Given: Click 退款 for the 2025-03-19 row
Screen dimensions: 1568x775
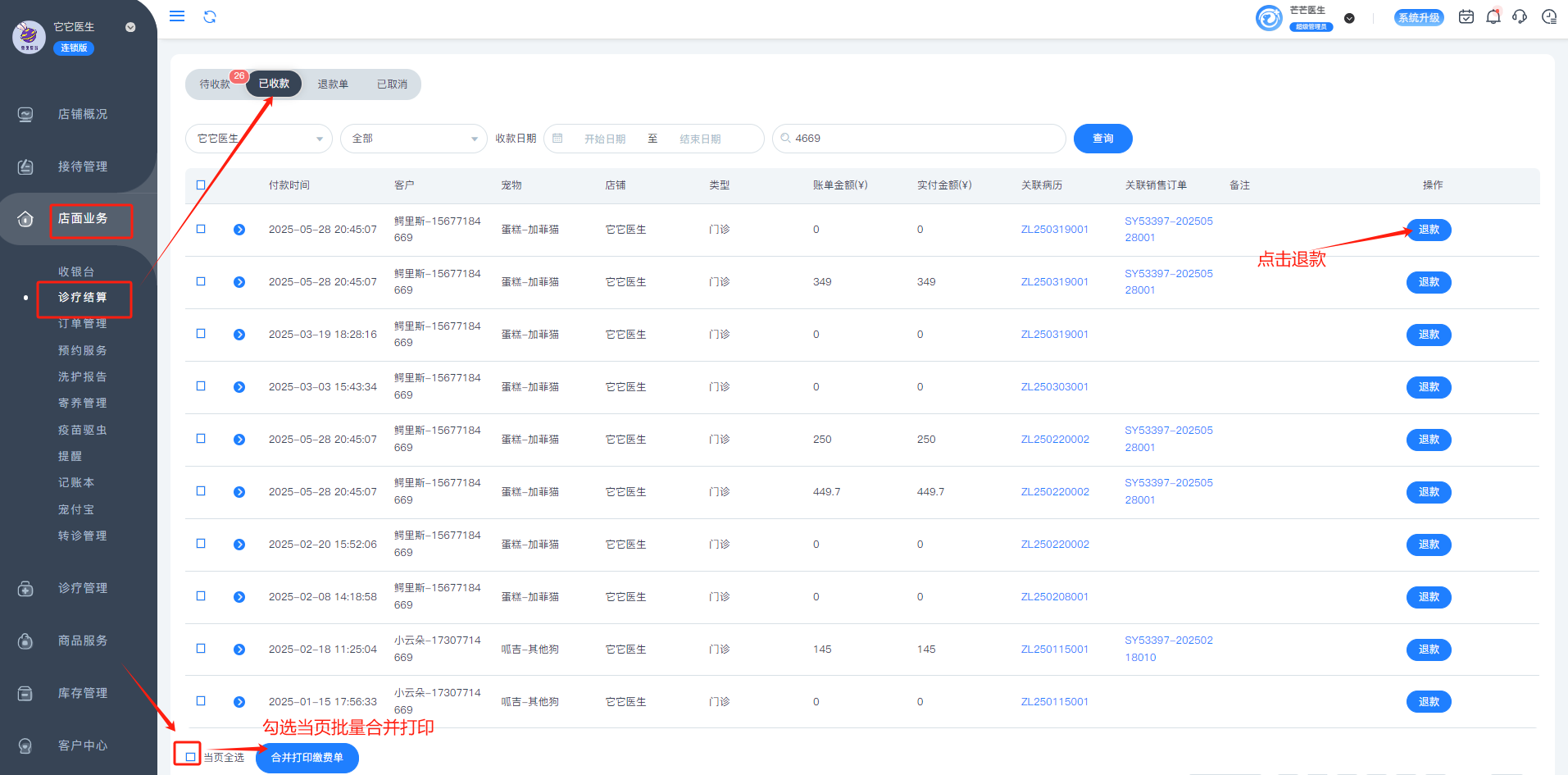Looking at the screenshot, I should 1429,335.
